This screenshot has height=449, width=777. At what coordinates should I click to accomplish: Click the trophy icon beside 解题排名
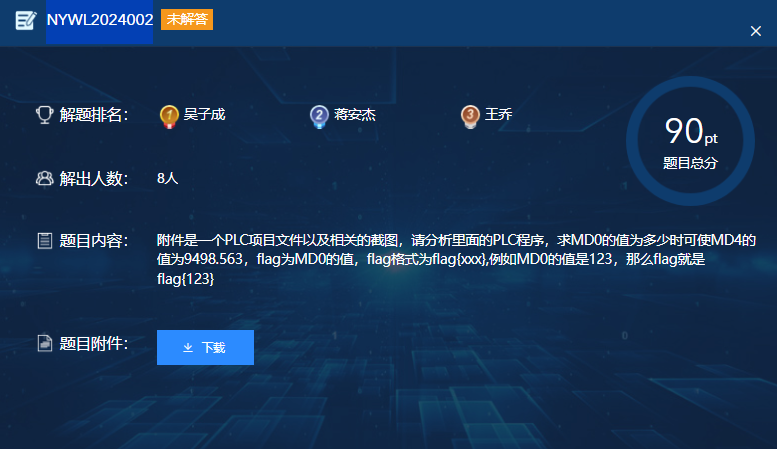[44, 115]
